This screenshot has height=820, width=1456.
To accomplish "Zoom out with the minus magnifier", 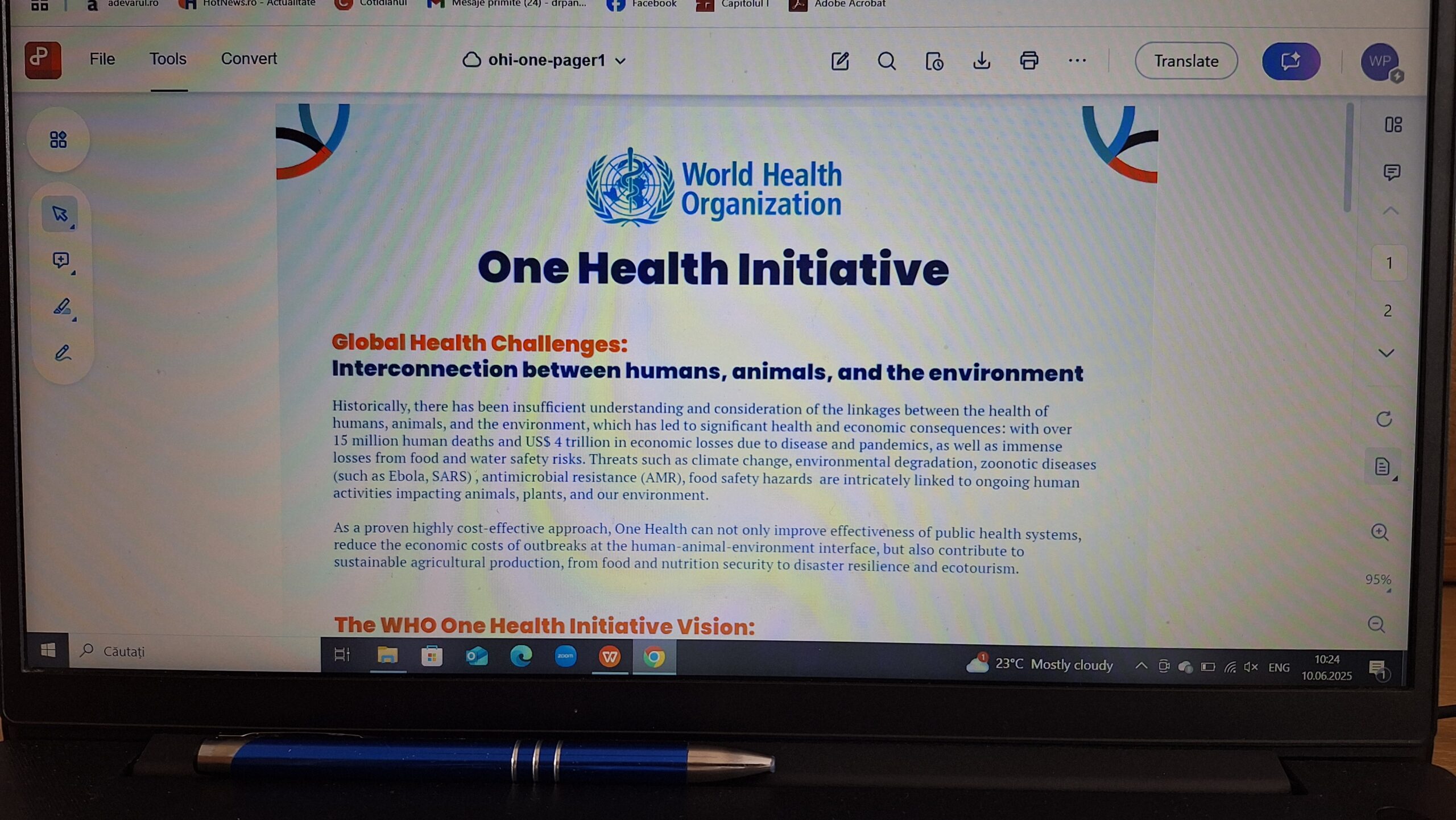I will [x=1376, y=625].
